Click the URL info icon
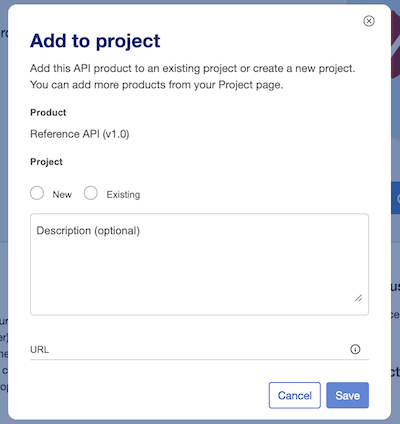The image size is (400, 424). point(355,349)
